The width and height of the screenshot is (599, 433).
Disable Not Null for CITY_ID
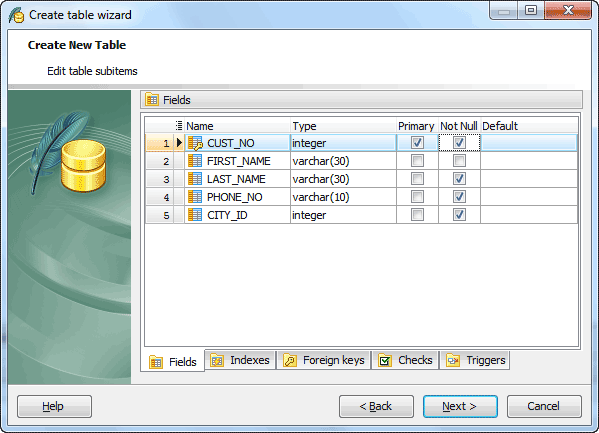coord(459,214)
